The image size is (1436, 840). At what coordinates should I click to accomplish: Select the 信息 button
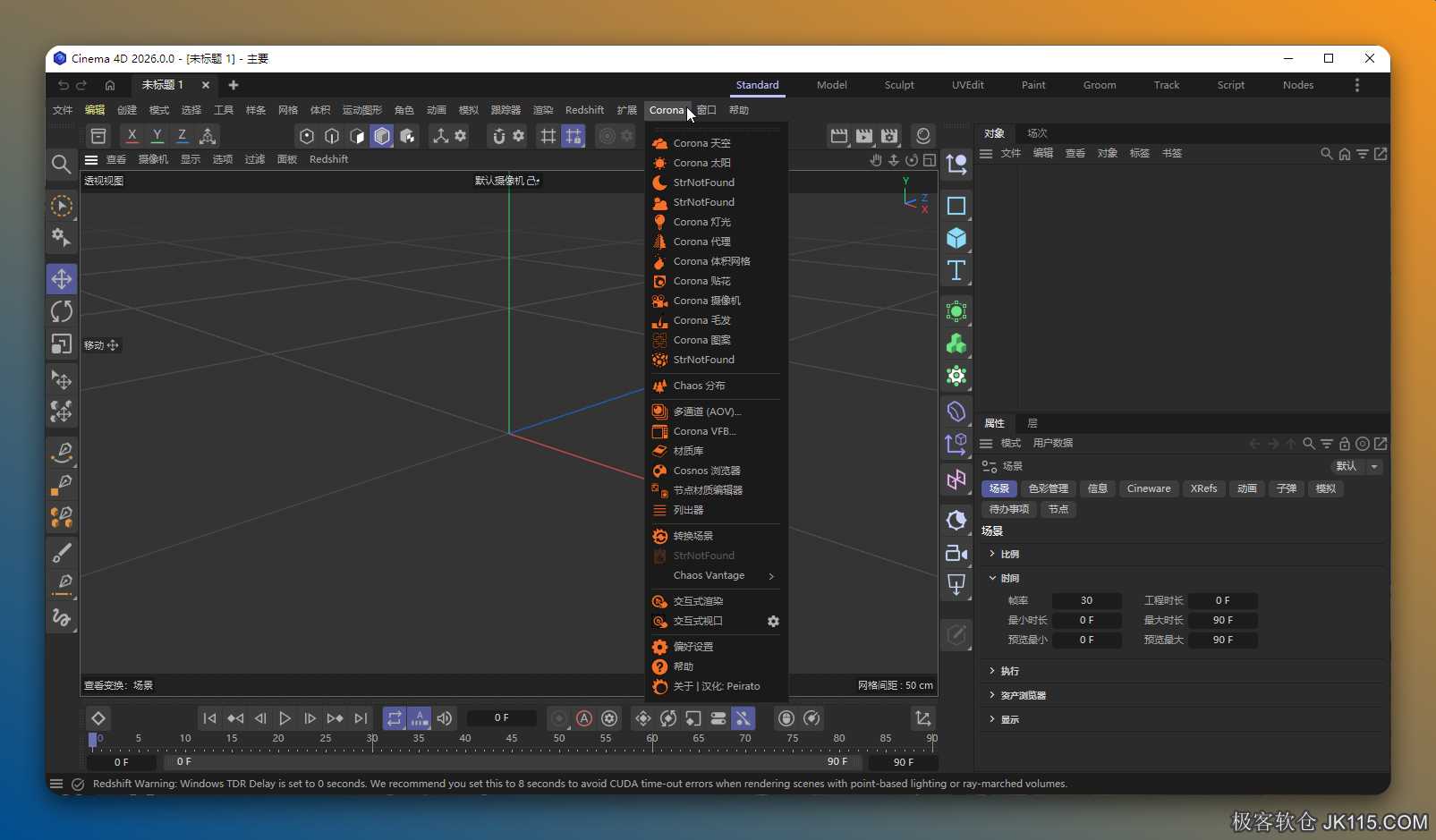pyautogui.click(x=1097, y=488)
